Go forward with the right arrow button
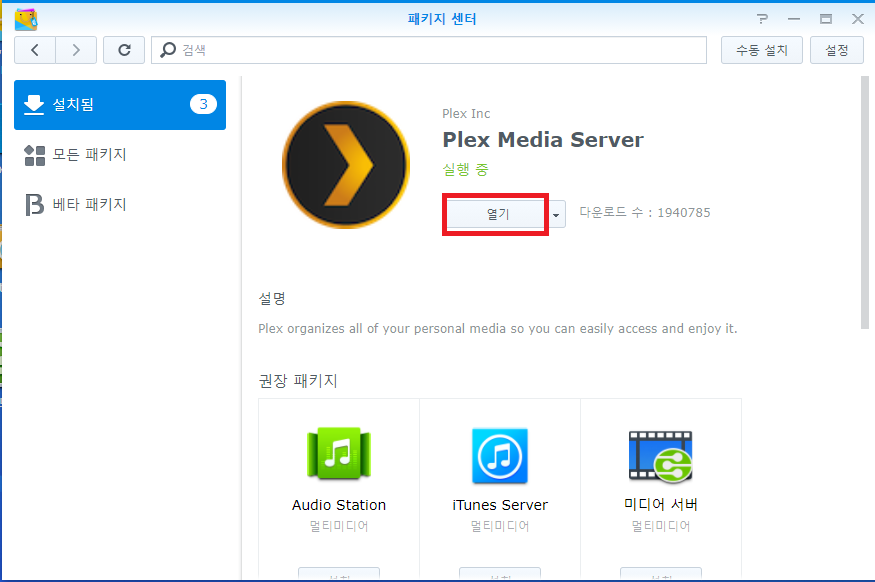The width and height of the screenshot is (875, 582). [x=76, y=50]
